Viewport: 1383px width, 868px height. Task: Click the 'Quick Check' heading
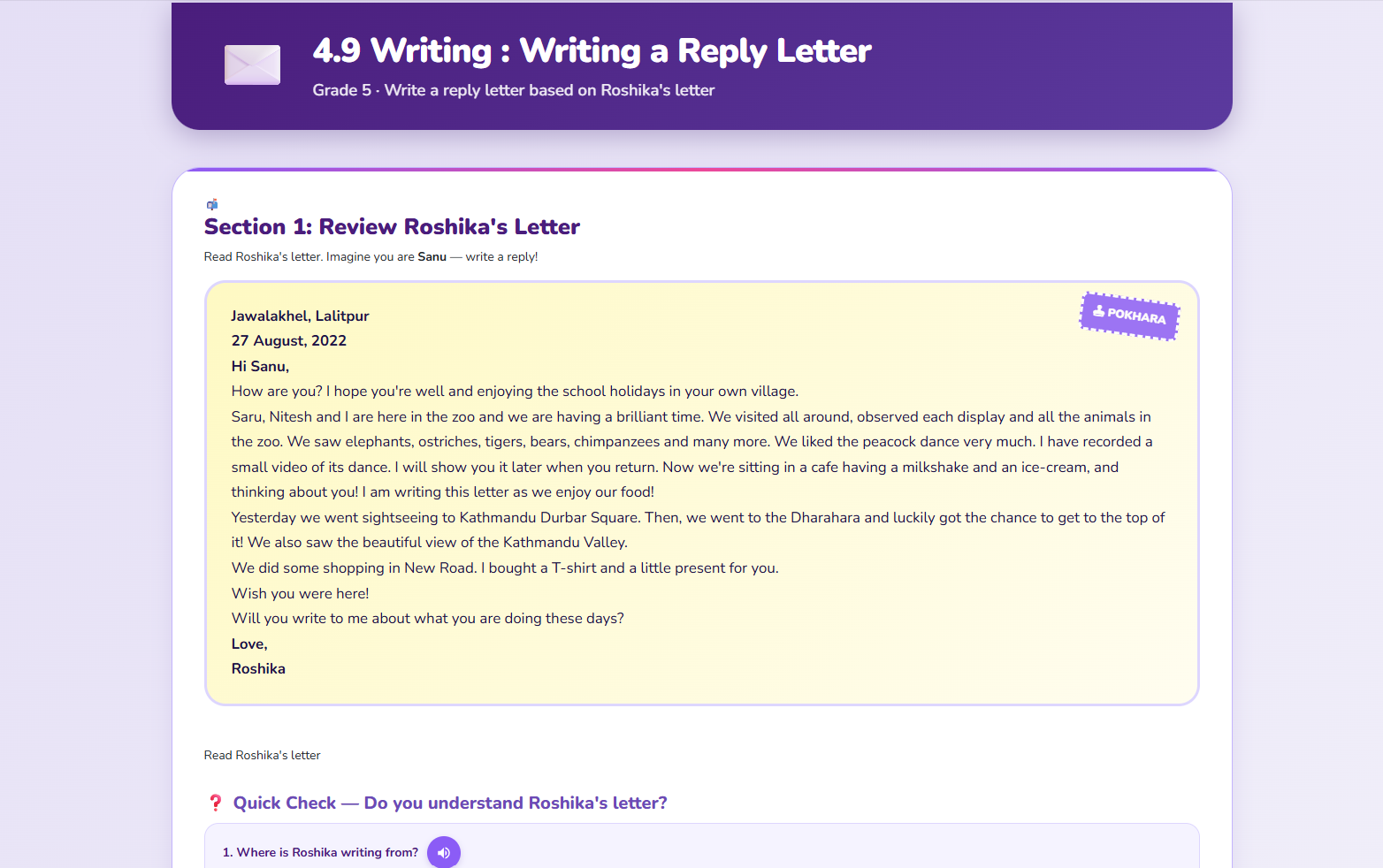pos(450,803)
